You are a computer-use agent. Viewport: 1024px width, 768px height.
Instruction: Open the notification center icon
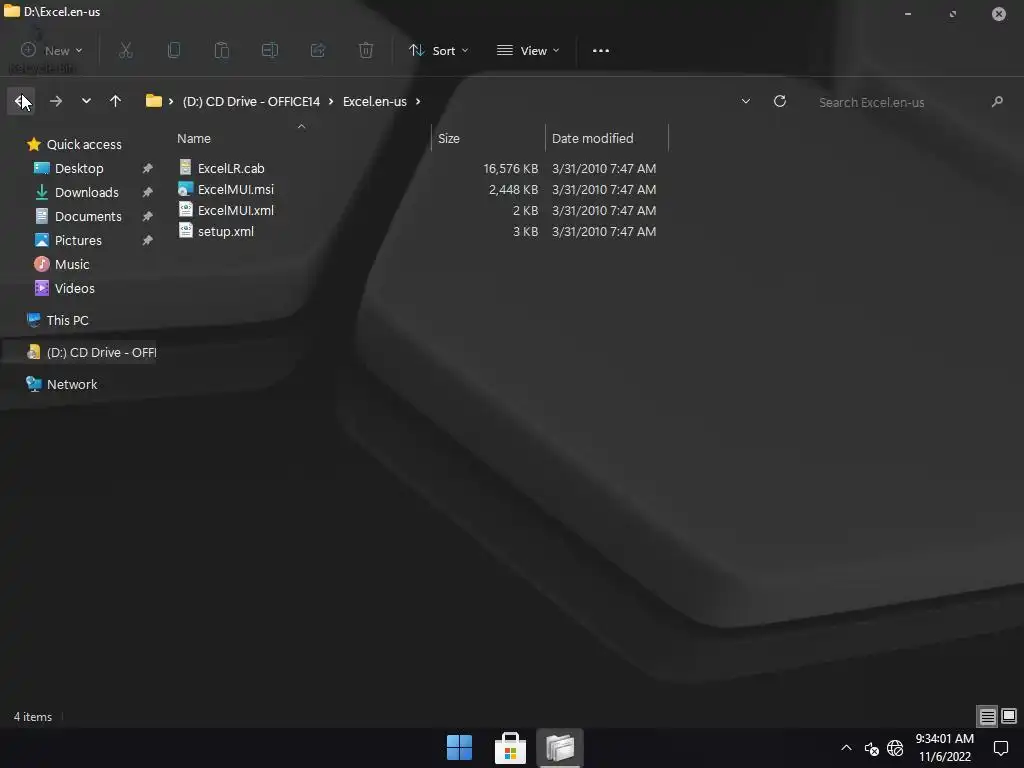point(1000,748)
